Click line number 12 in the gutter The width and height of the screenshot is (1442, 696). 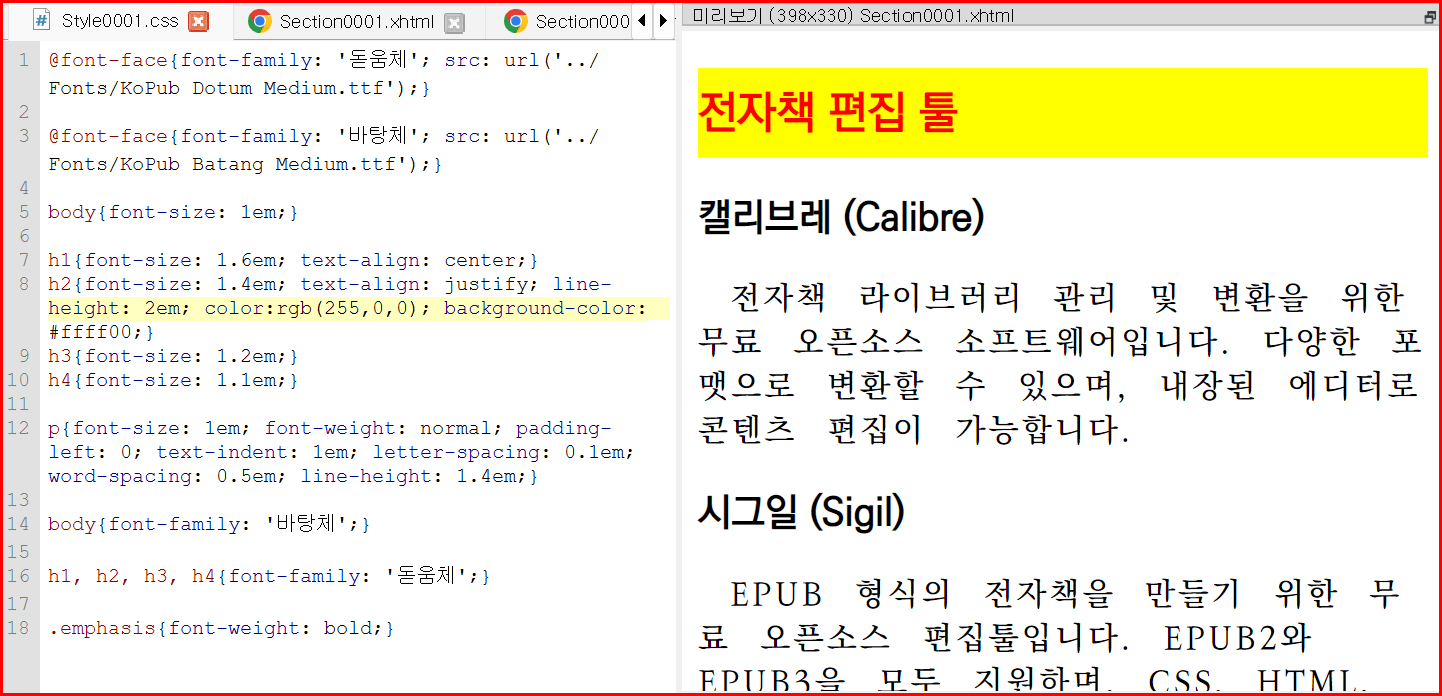point(18,428)
